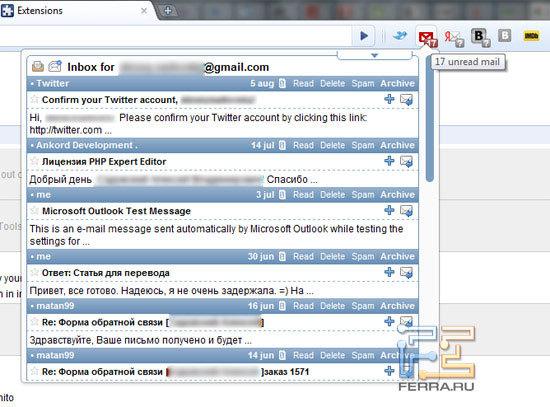The image size is (550, 407).
Task: Mark 3 jul me message as Read
Action: (303, 195)
